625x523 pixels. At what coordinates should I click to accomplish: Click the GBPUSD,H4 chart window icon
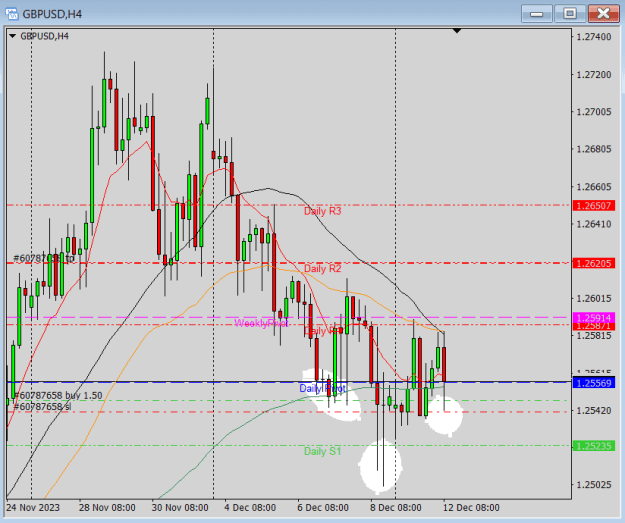point(12,14)
